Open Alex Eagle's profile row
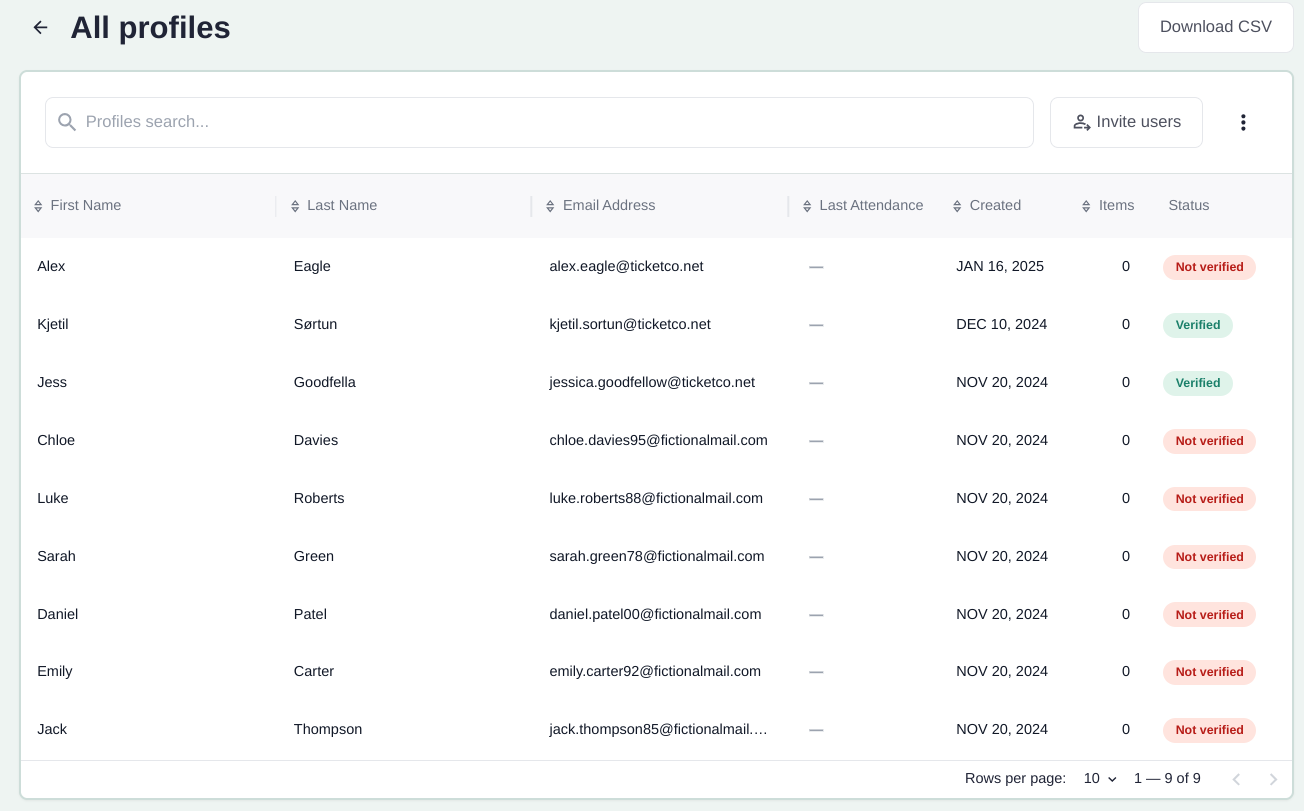This screenshot has height=811, width=1304. click(x=400, y=266)
